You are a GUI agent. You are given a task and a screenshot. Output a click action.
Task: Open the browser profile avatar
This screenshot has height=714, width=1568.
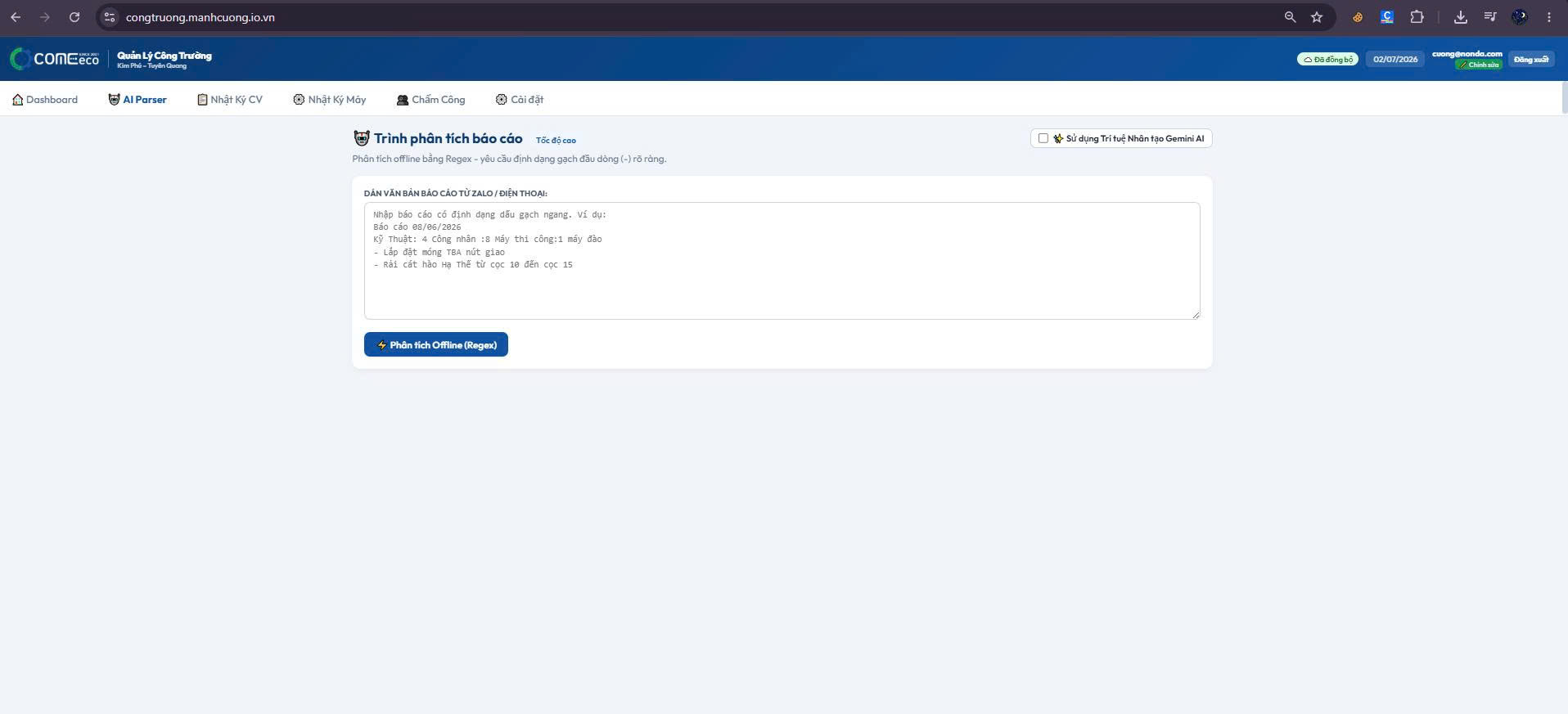(x=1519, y=17)
